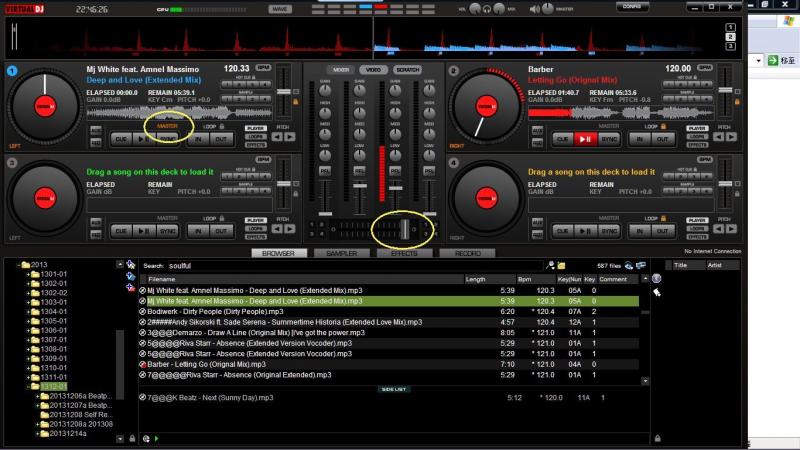Toggle deck 1 LOOPS panel button
Screen dimensions: 800x450
coord(255,137)
